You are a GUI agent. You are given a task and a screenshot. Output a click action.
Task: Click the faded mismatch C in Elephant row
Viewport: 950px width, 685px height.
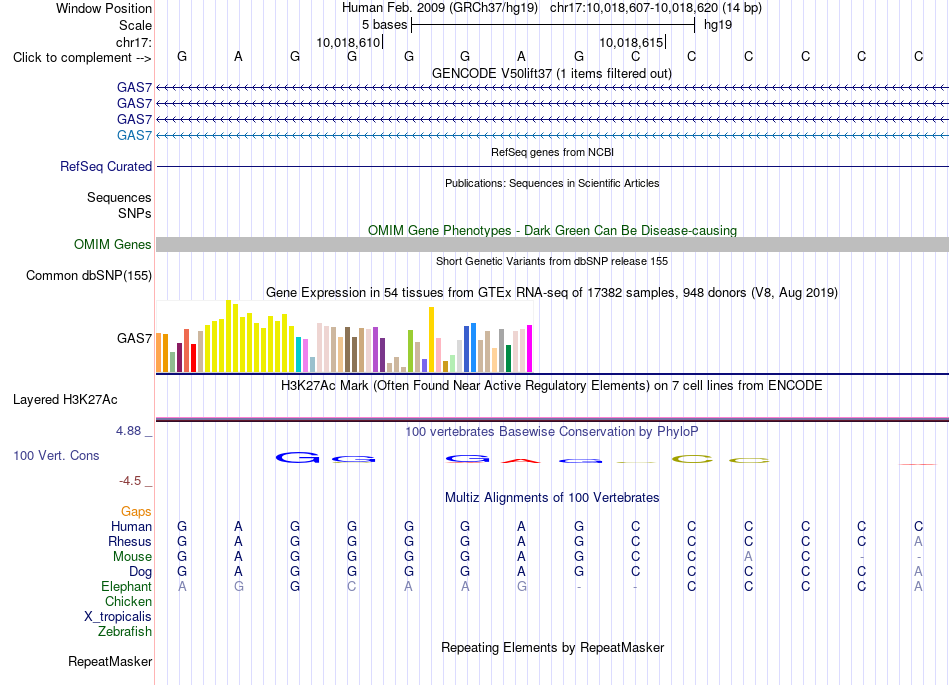click(351, 586)
